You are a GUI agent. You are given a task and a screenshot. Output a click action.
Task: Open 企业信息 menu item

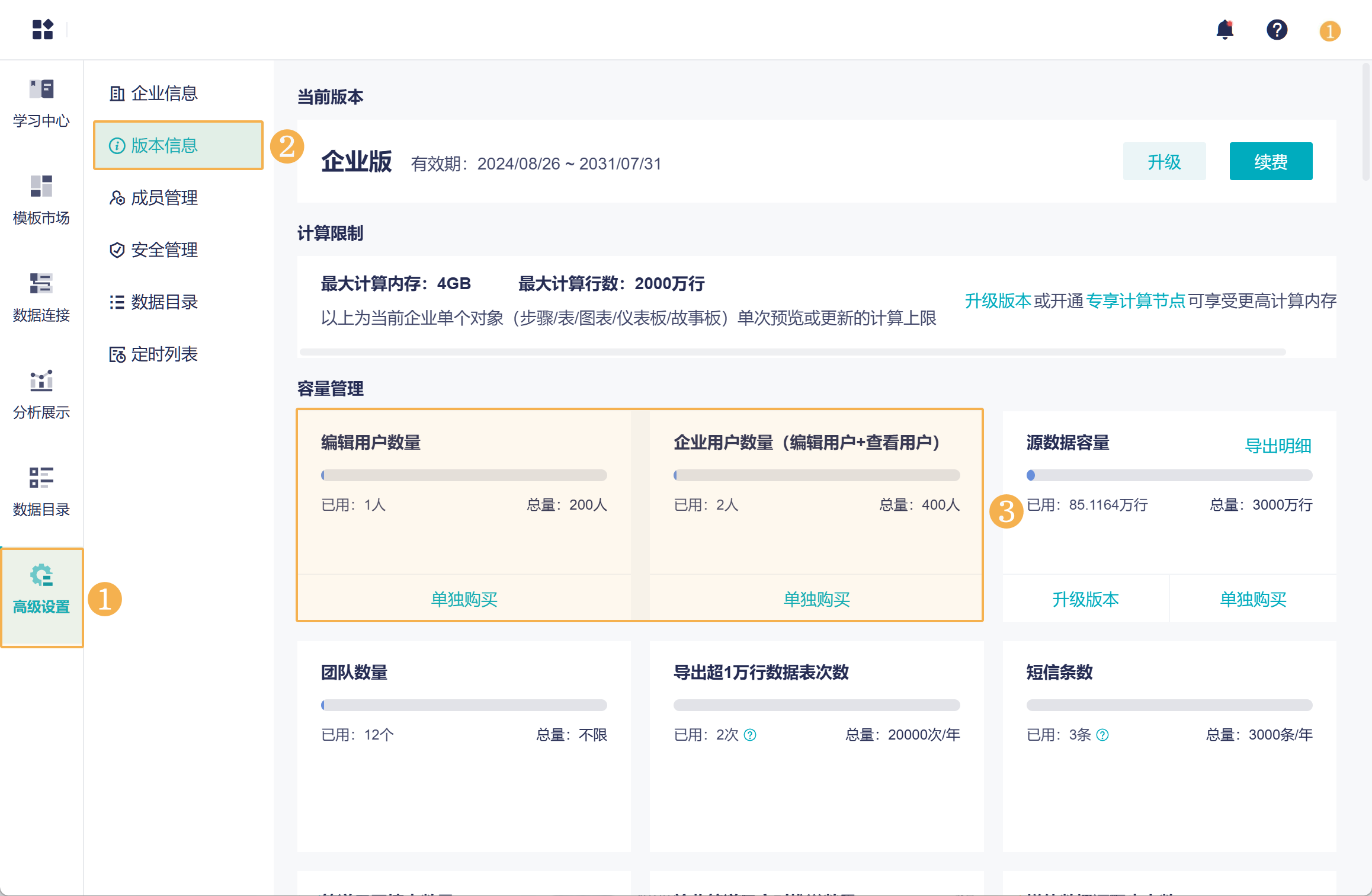click(164, 93)
